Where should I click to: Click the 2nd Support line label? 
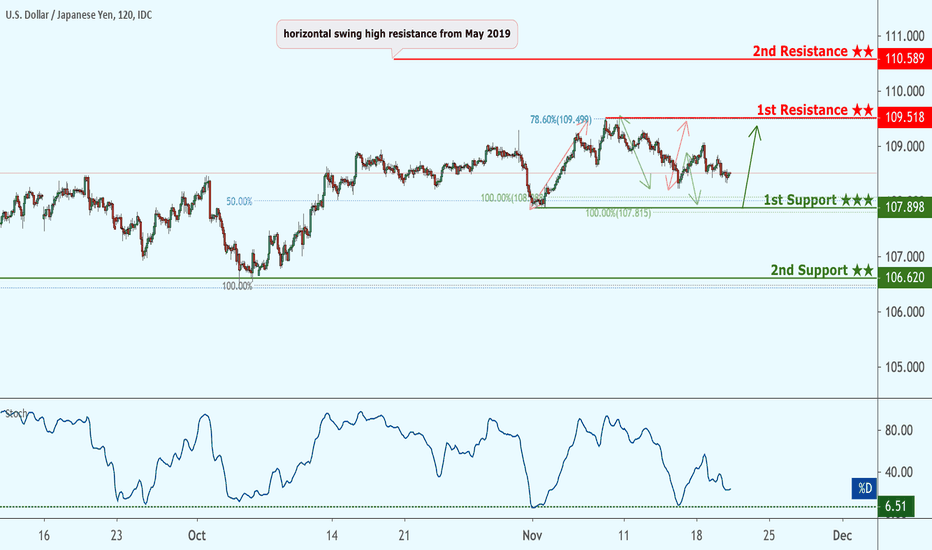click(x=808, y=270)
